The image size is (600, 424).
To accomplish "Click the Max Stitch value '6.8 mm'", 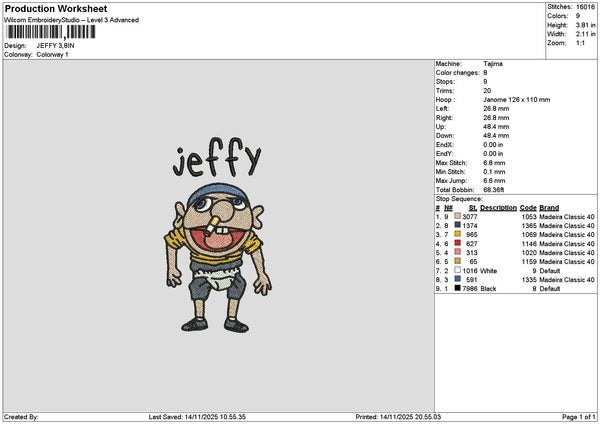I will [x=494, y=163].
